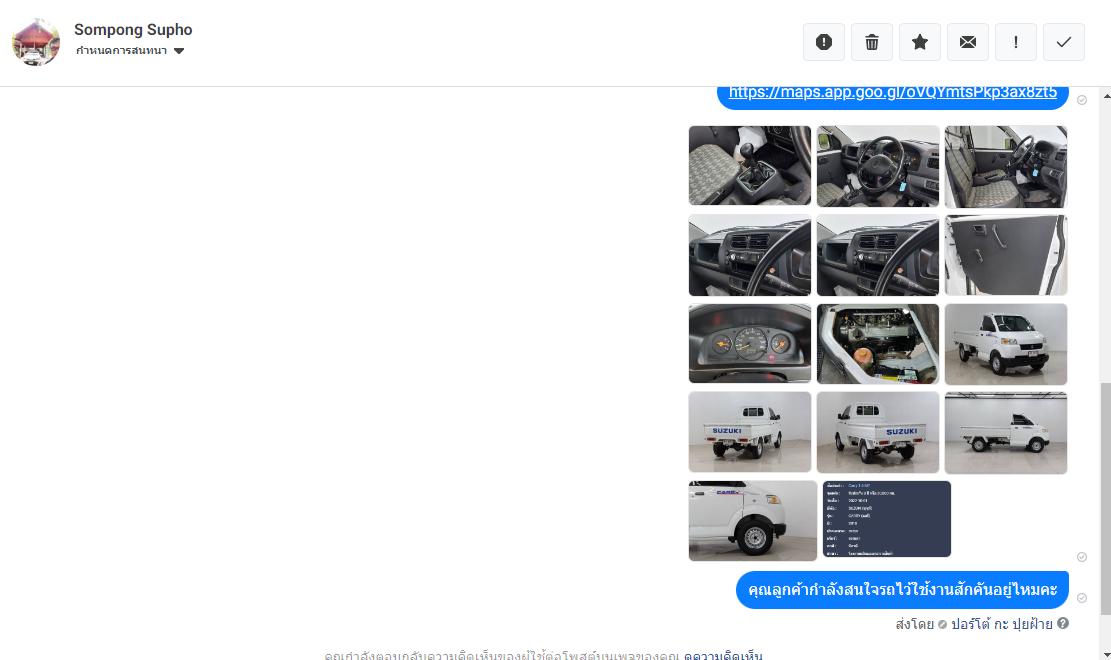The height and width of the screenshot is (660, 1111).
Task: Open the maps.app.goo.gl link
Action: [x=893, y=93]
